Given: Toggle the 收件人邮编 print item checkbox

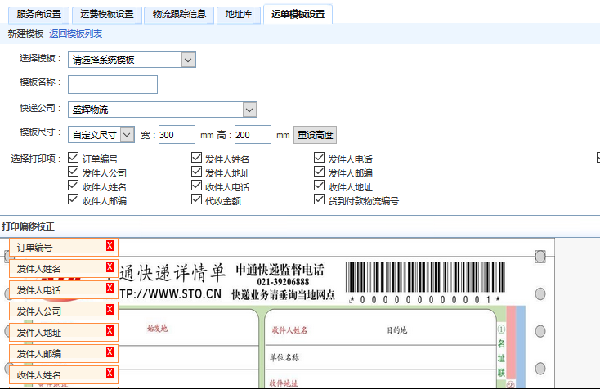Looking at the screenshot, I should click(73, 199).
